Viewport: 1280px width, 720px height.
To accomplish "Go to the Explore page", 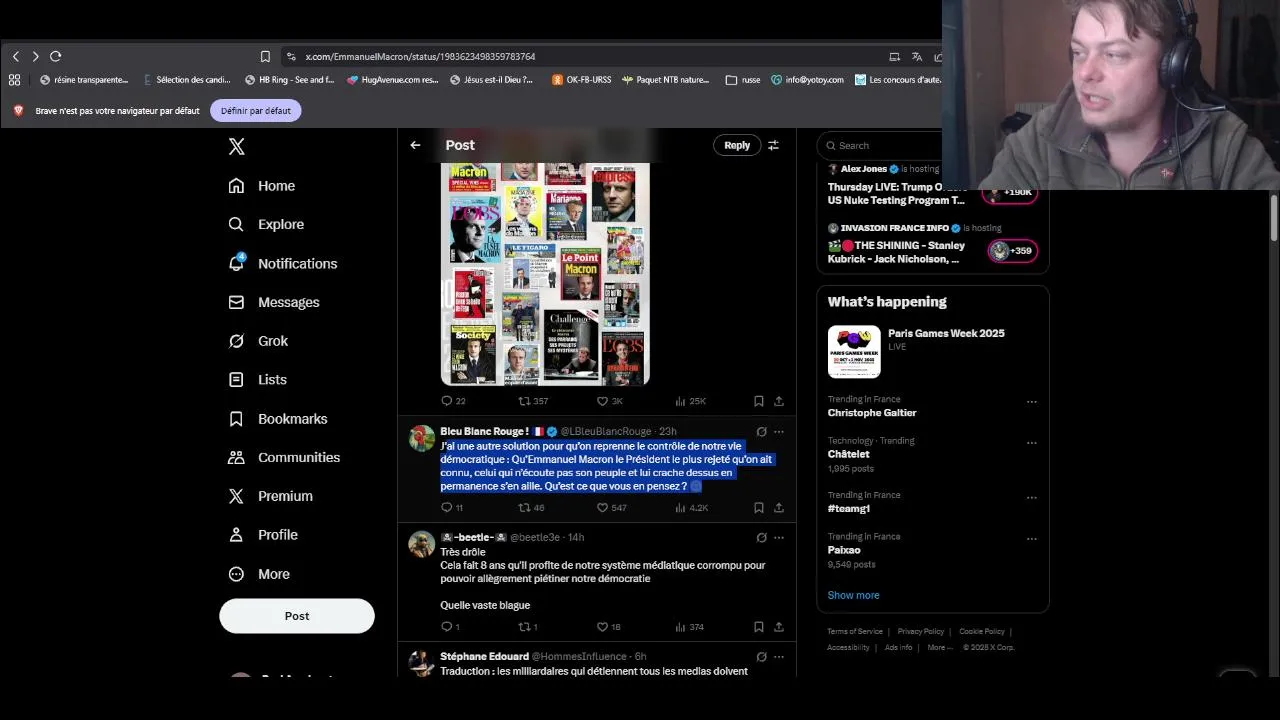I will 266,224.
